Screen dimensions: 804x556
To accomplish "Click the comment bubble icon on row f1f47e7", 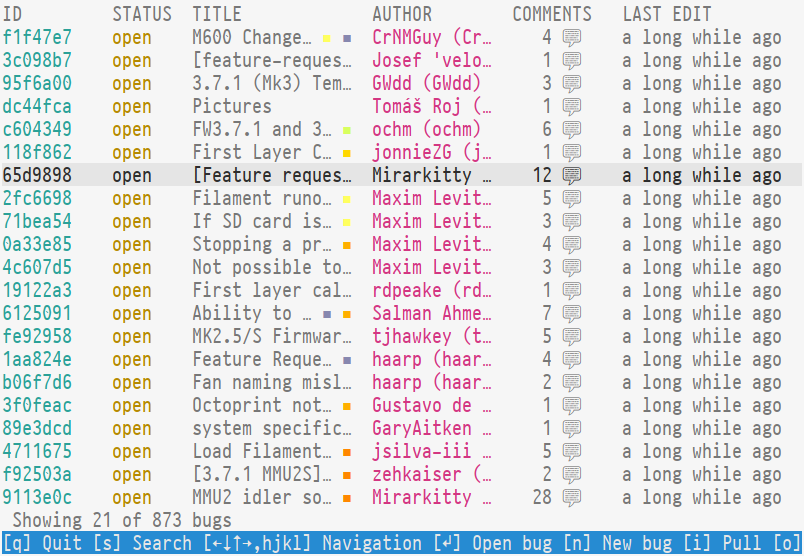I will click(572, 38).
